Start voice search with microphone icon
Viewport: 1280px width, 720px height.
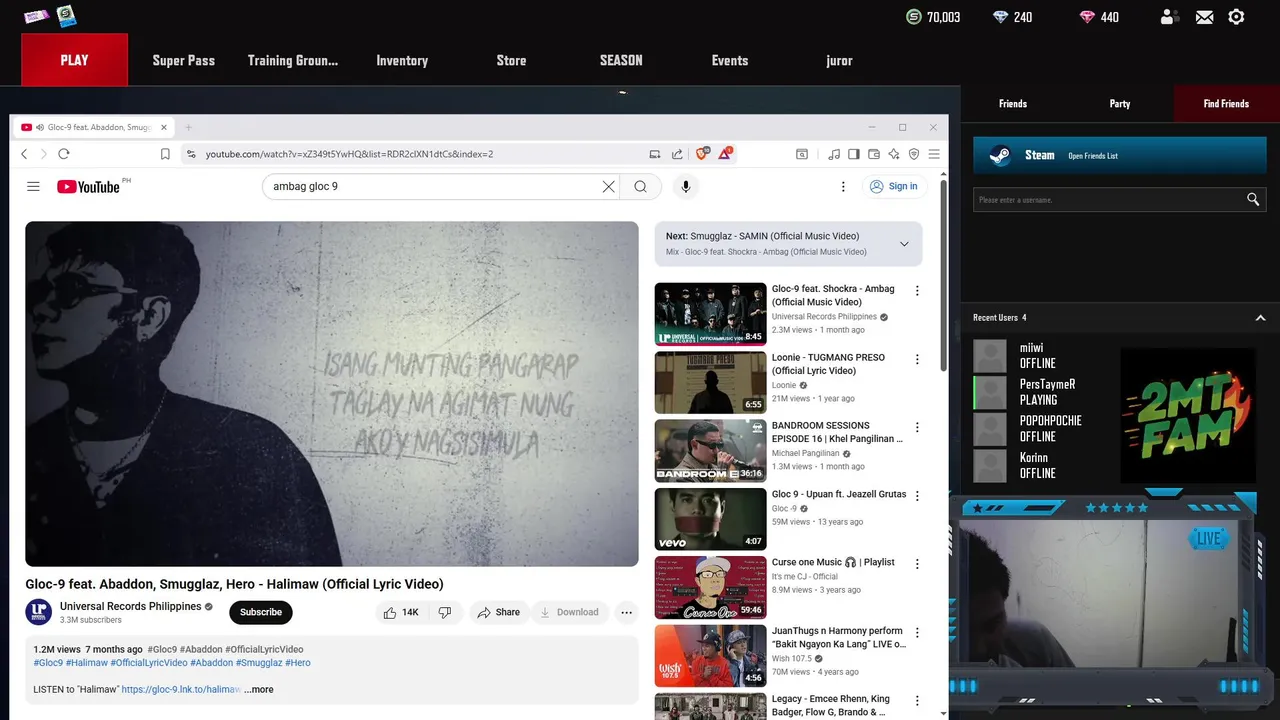pos(686,186)
